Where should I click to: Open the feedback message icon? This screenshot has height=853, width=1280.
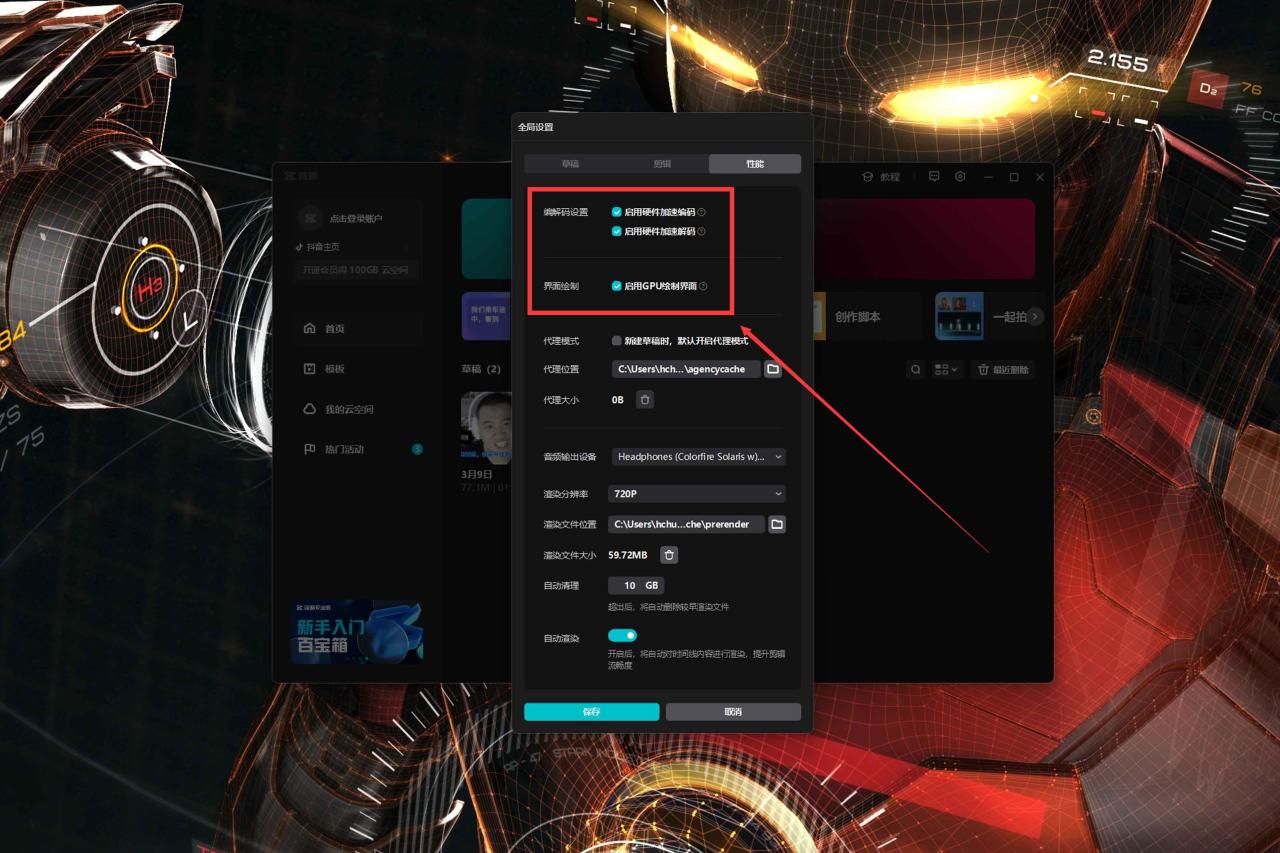tap(934, 177)
